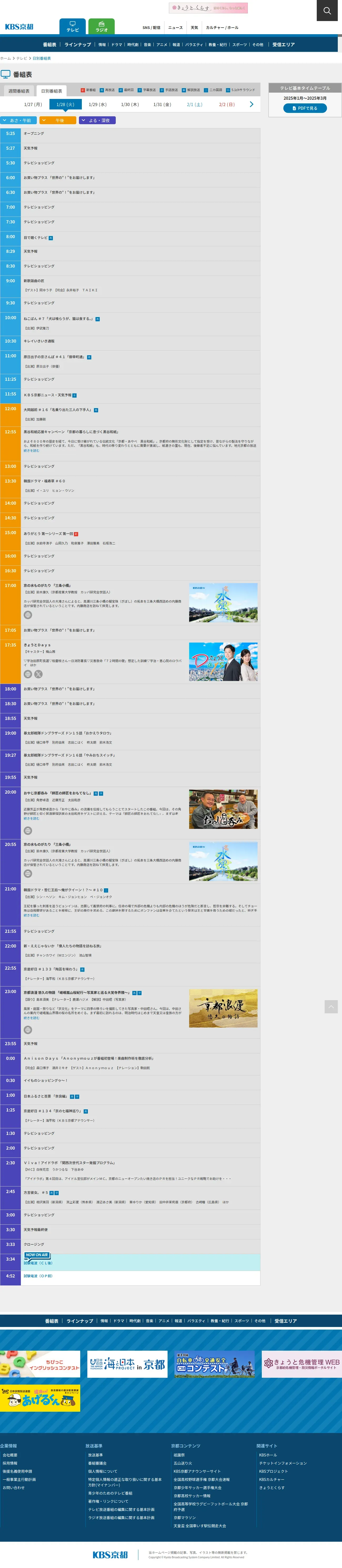The width and height of the screenshot is (342, 1568).
Task: Click the next dates chevron arrow
Action: [x=251, y=105]
